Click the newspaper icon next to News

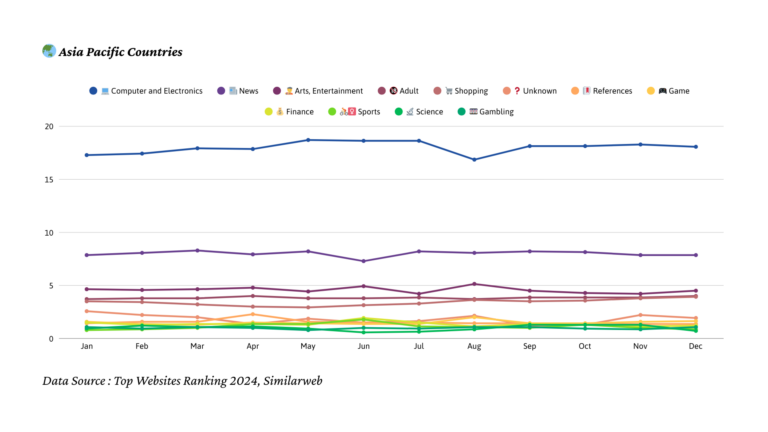232,91
